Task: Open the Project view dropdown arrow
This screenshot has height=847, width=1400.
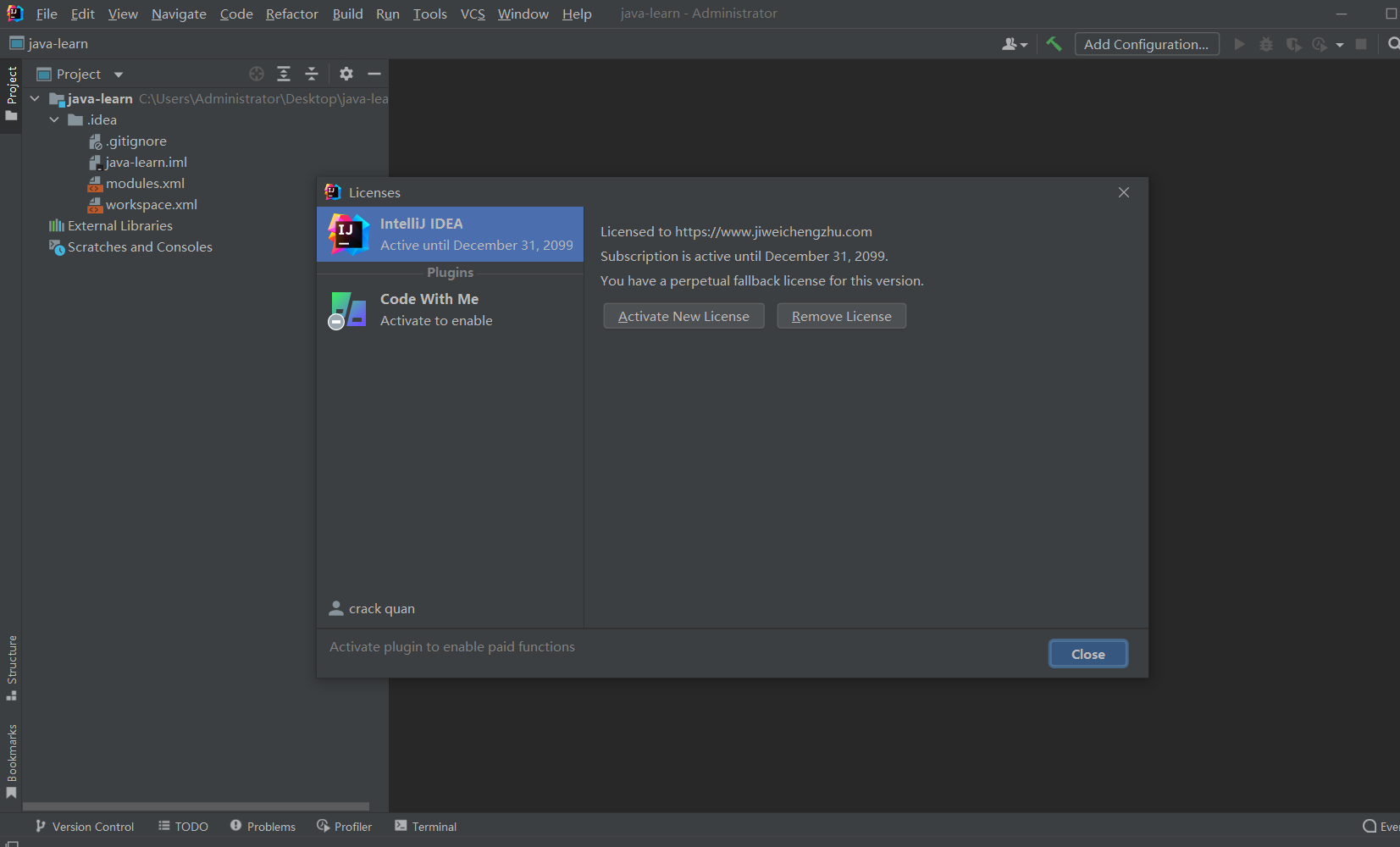Action: click(x=119, y=75)
